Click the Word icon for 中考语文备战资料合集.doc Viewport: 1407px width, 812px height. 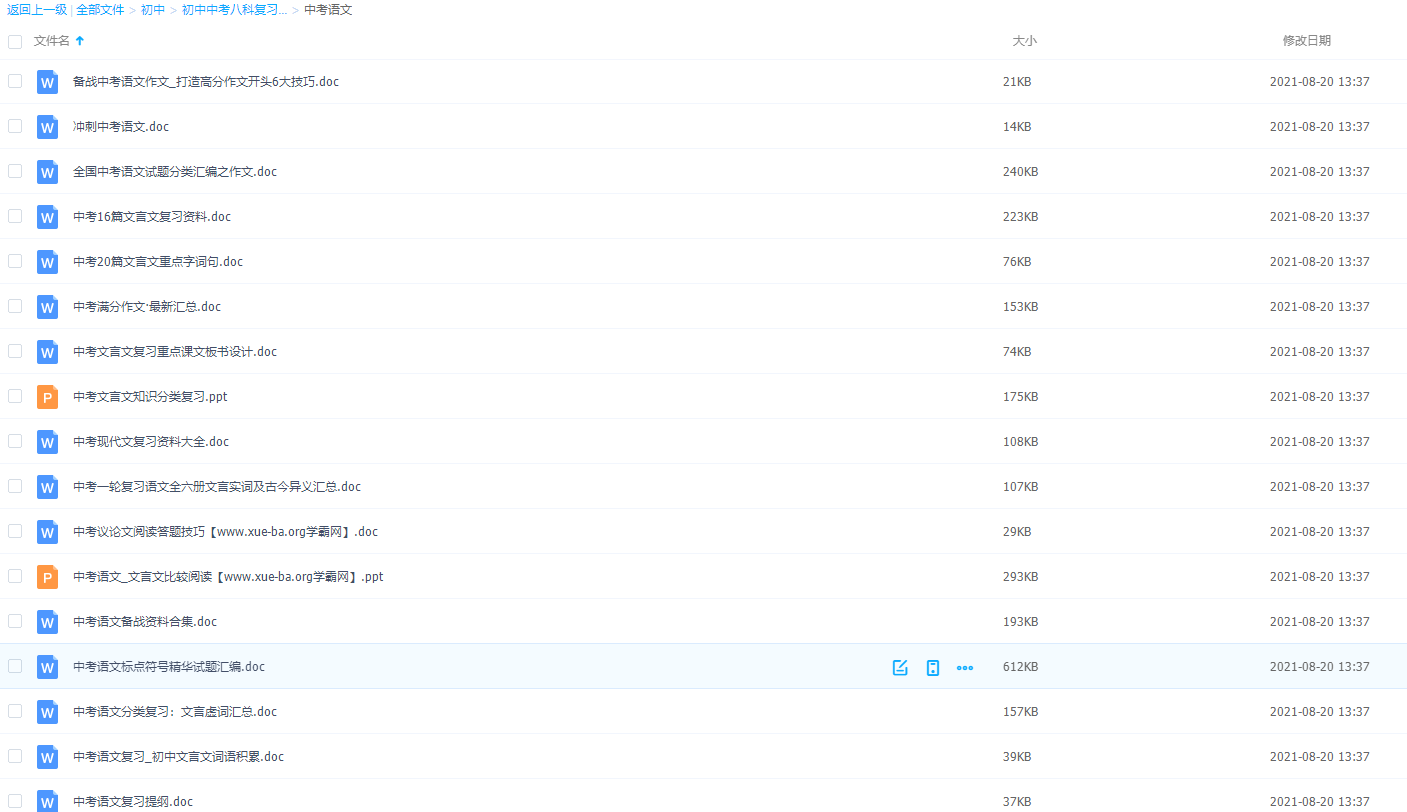pos(47,622)
